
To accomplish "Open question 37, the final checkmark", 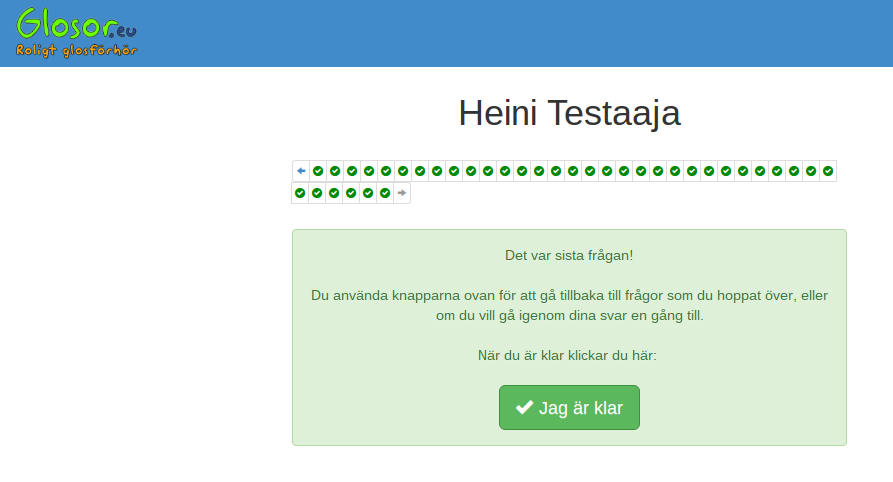I will [385, 193].
